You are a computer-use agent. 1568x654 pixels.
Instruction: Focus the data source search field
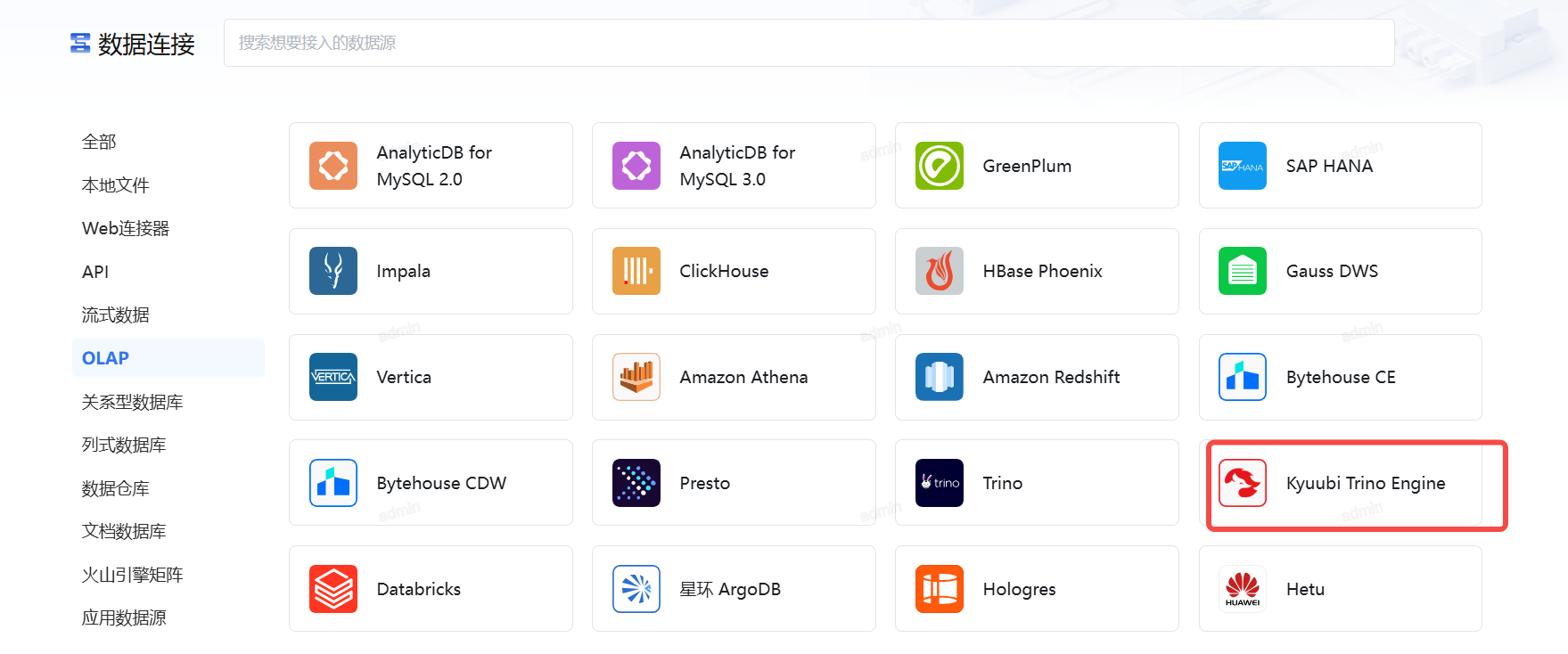tap(808, 43)
